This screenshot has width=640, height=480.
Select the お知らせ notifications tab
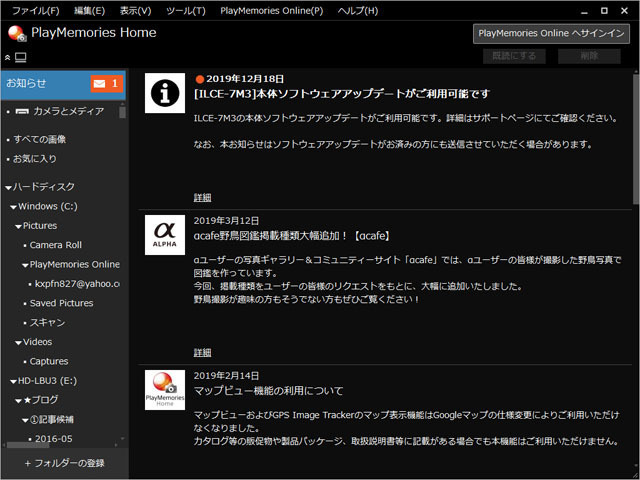pos(63,85)
